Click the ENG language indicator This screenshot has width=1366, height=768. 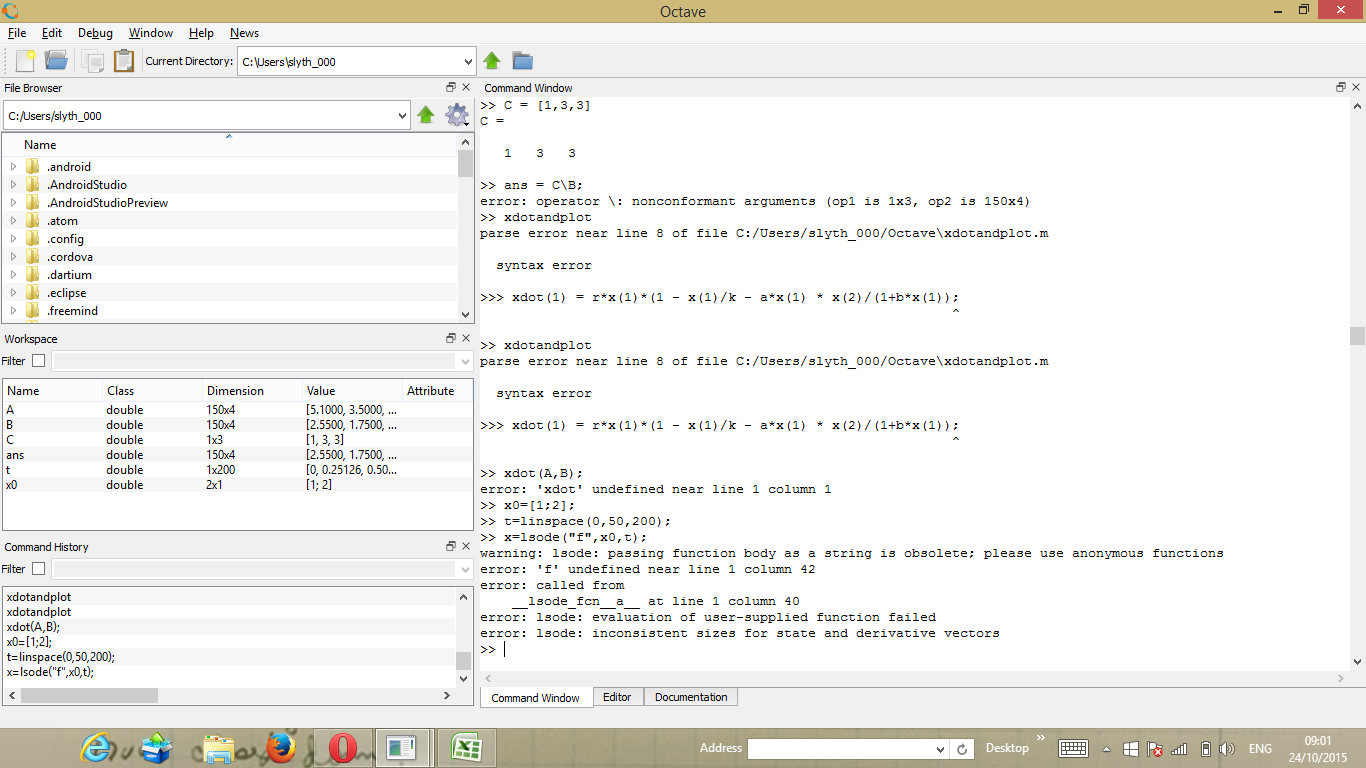coord(1260,749)
